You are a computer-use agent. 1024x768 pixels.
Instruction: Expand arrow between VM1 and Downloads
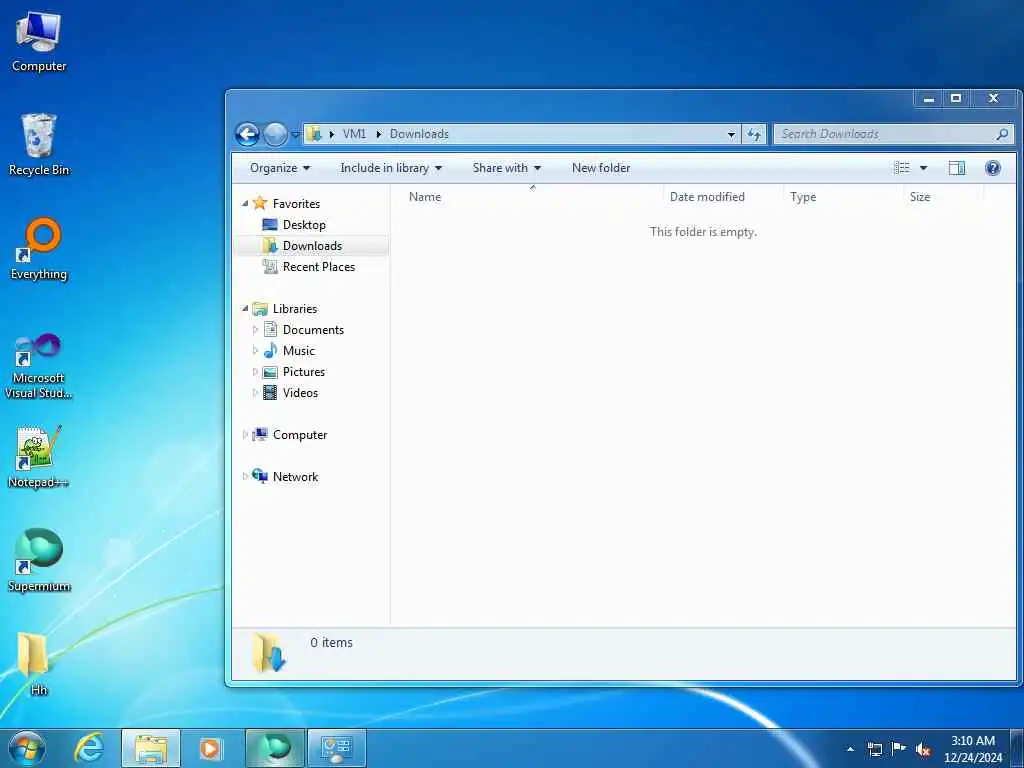[378, 134]
